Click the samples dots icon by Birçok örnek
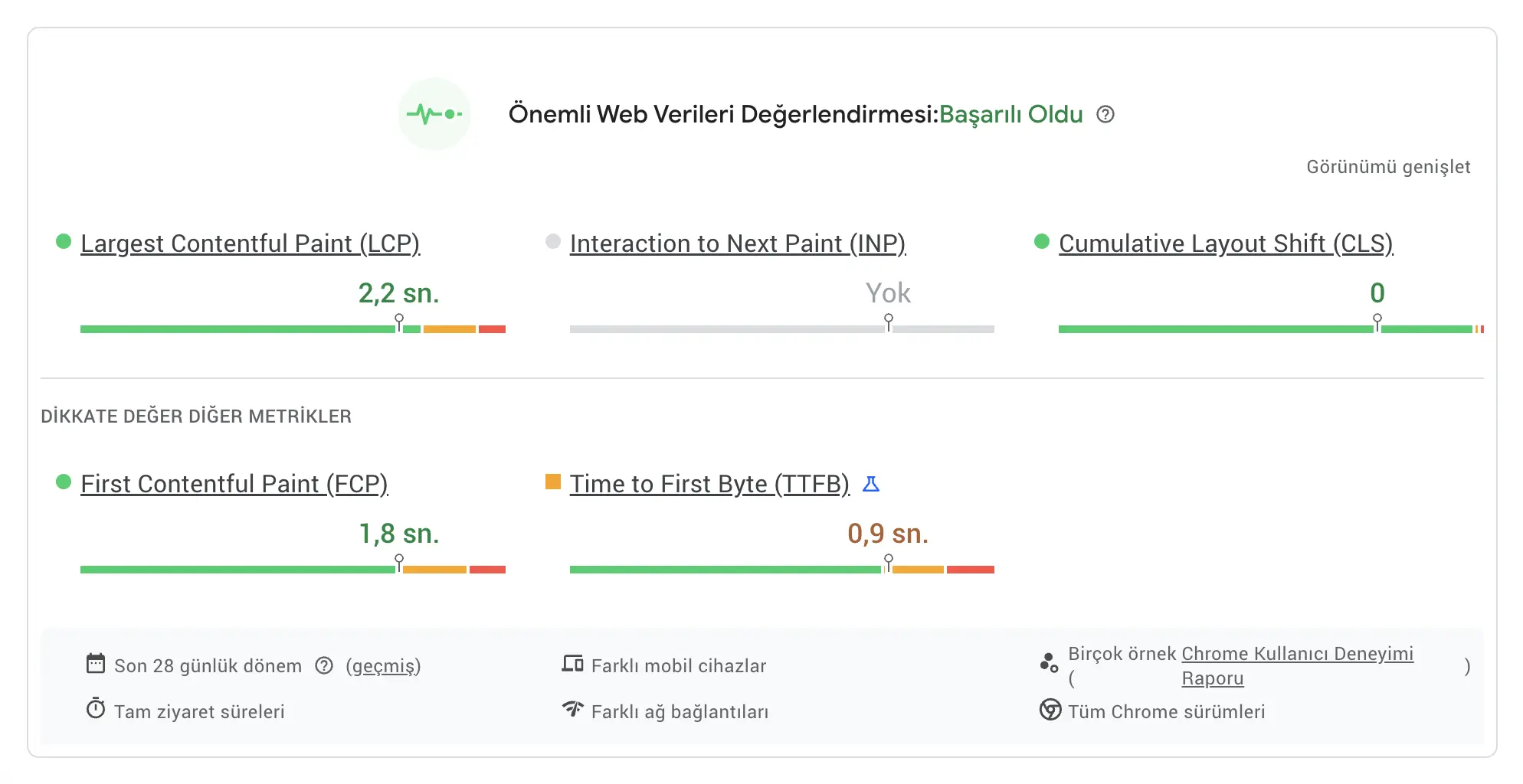Image resolution: width=1523 pixels, height=784 pixels. click(1049, 663)
